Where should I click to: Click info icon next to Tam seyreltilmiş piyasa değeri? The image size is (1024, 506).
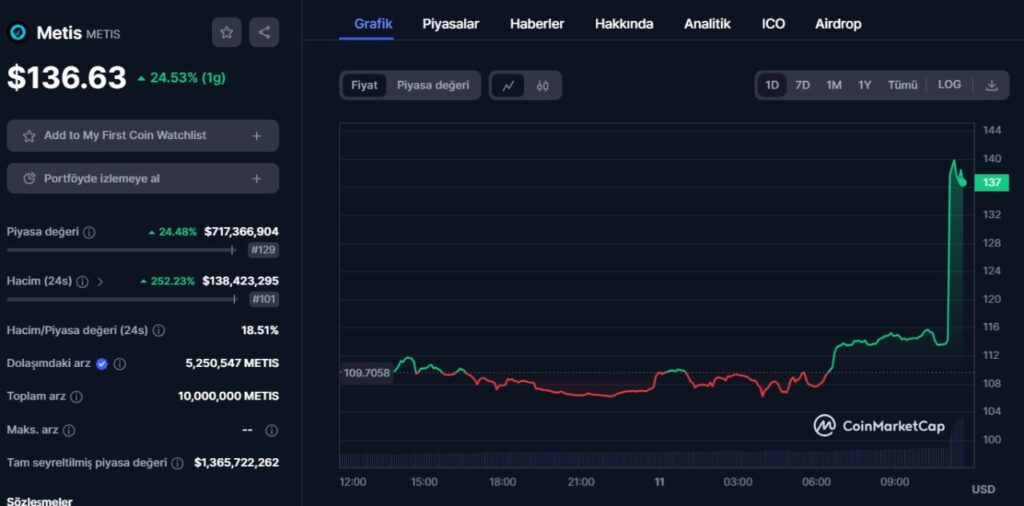(177, 464)
